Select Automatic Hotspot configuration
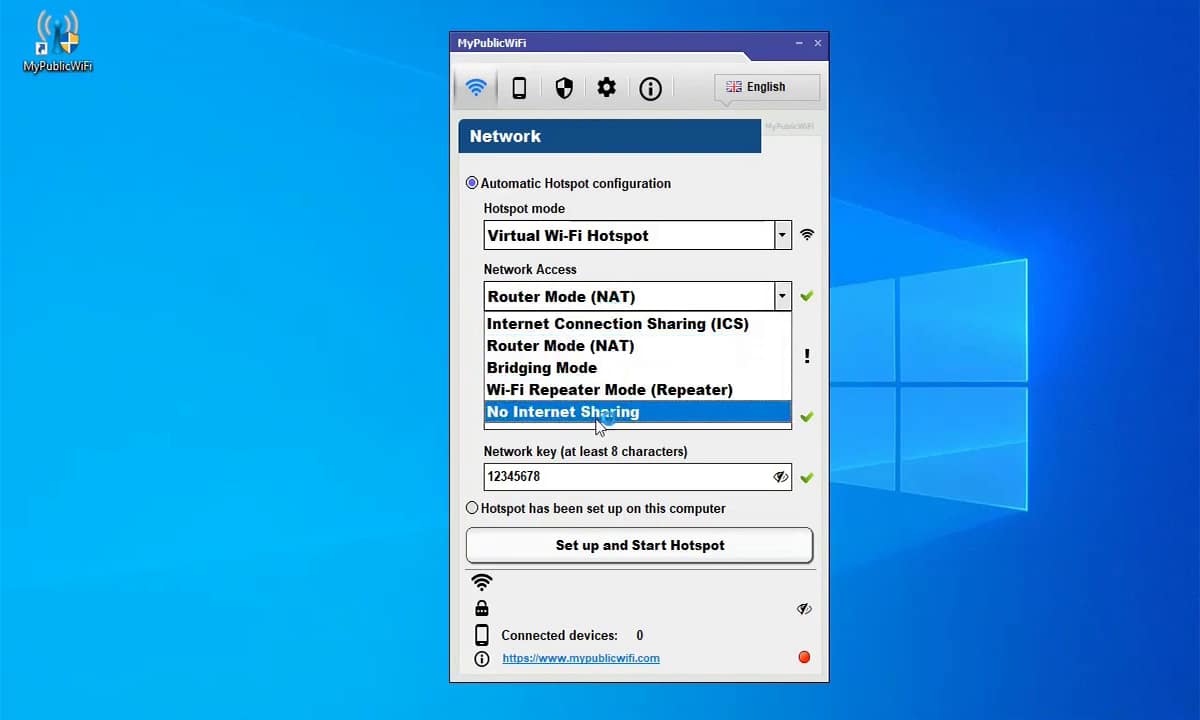 (x=471, y=183)
